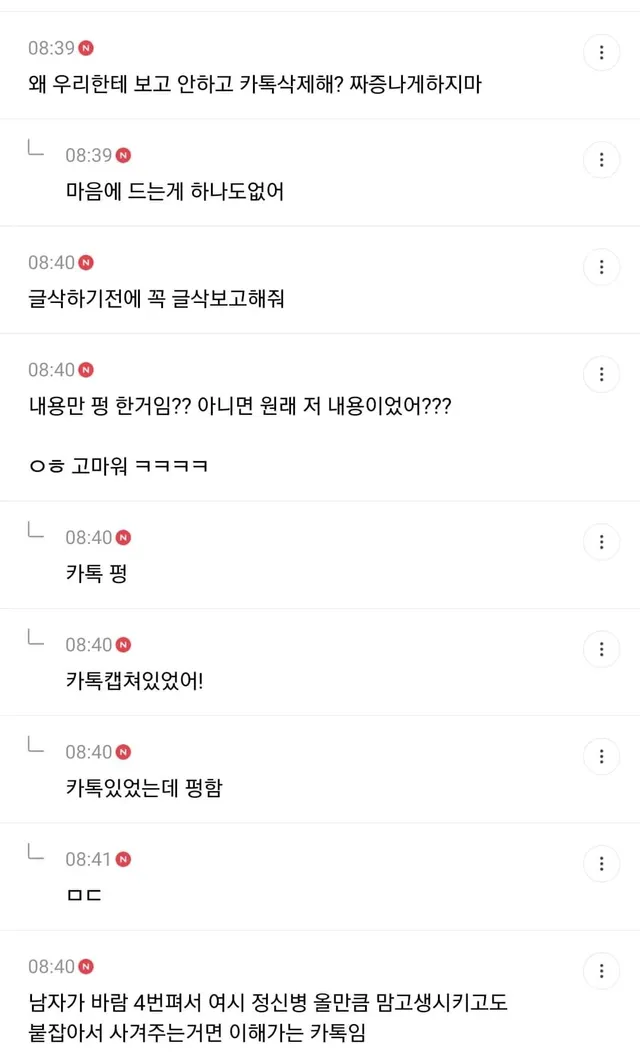Open options menu for '내용만 펑 한거임' comment
This screenshot has height=1059, width=640.
pyautogui.click(x=601, y=374)
